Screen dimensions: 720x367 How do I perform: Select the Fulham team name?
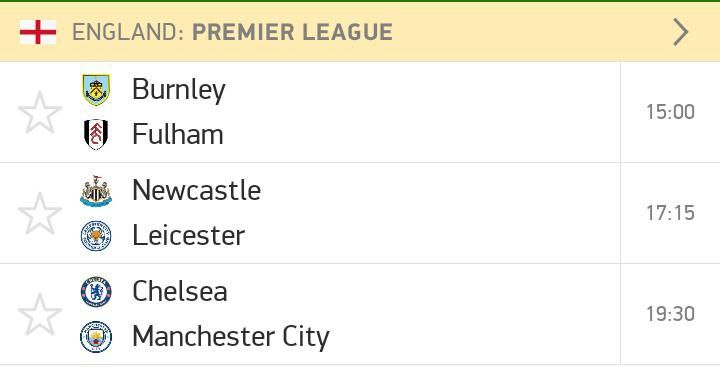pos(178,134)
